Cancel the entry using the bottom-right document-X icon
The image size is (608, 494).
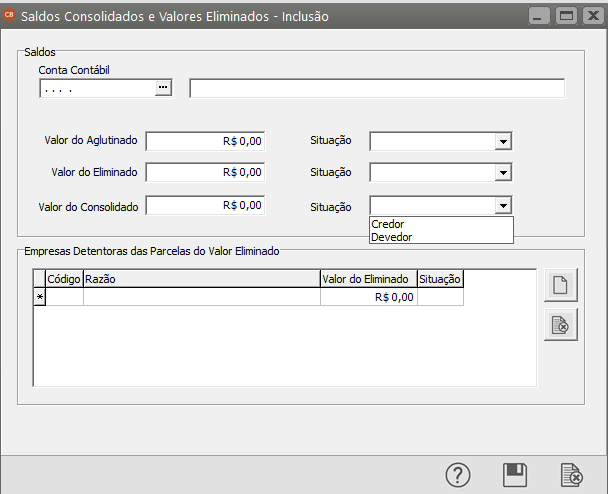coord(572,474)
